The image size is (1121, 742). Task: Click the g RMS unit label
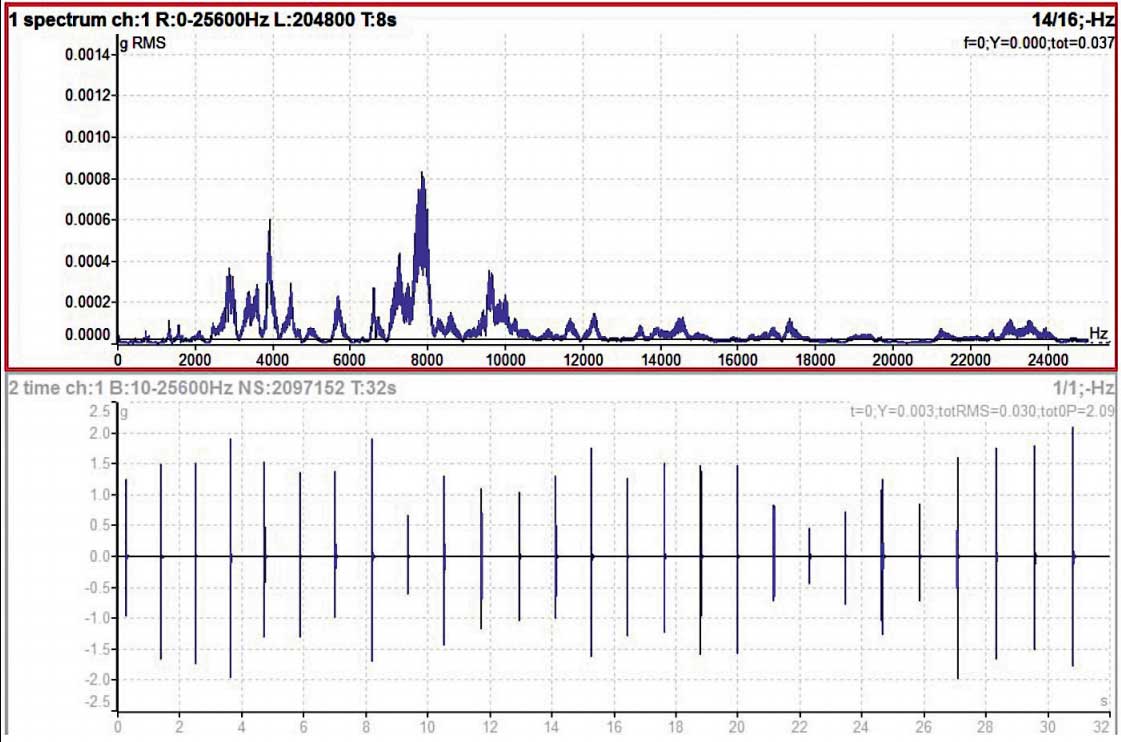142,43
